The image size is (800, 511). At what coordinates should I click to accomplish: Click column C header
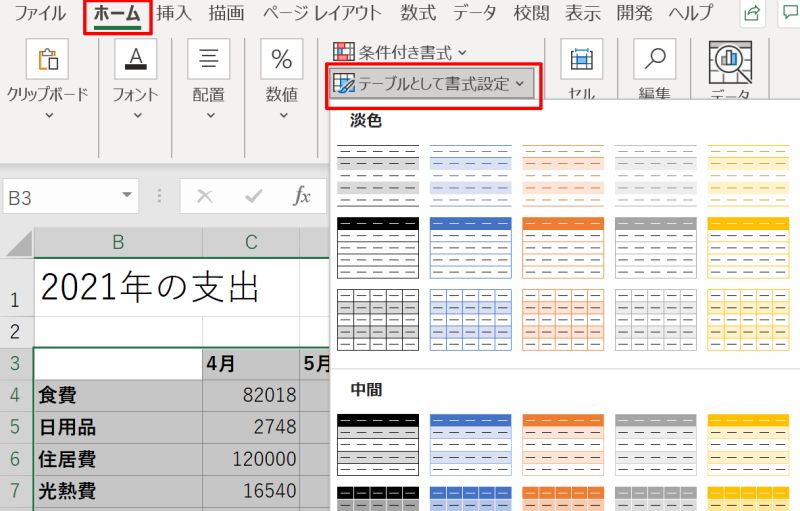[251, 241]
